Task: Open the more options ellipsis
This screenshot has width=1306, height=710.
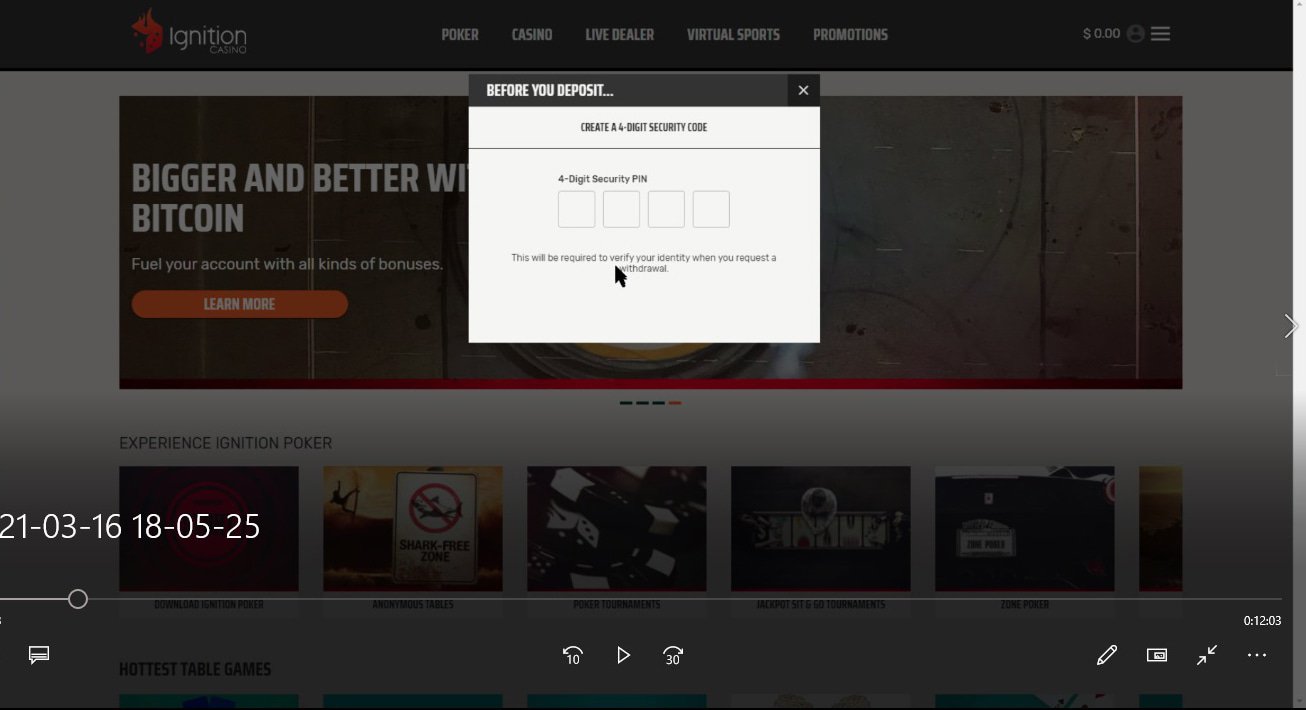Action: [1257, 655]
